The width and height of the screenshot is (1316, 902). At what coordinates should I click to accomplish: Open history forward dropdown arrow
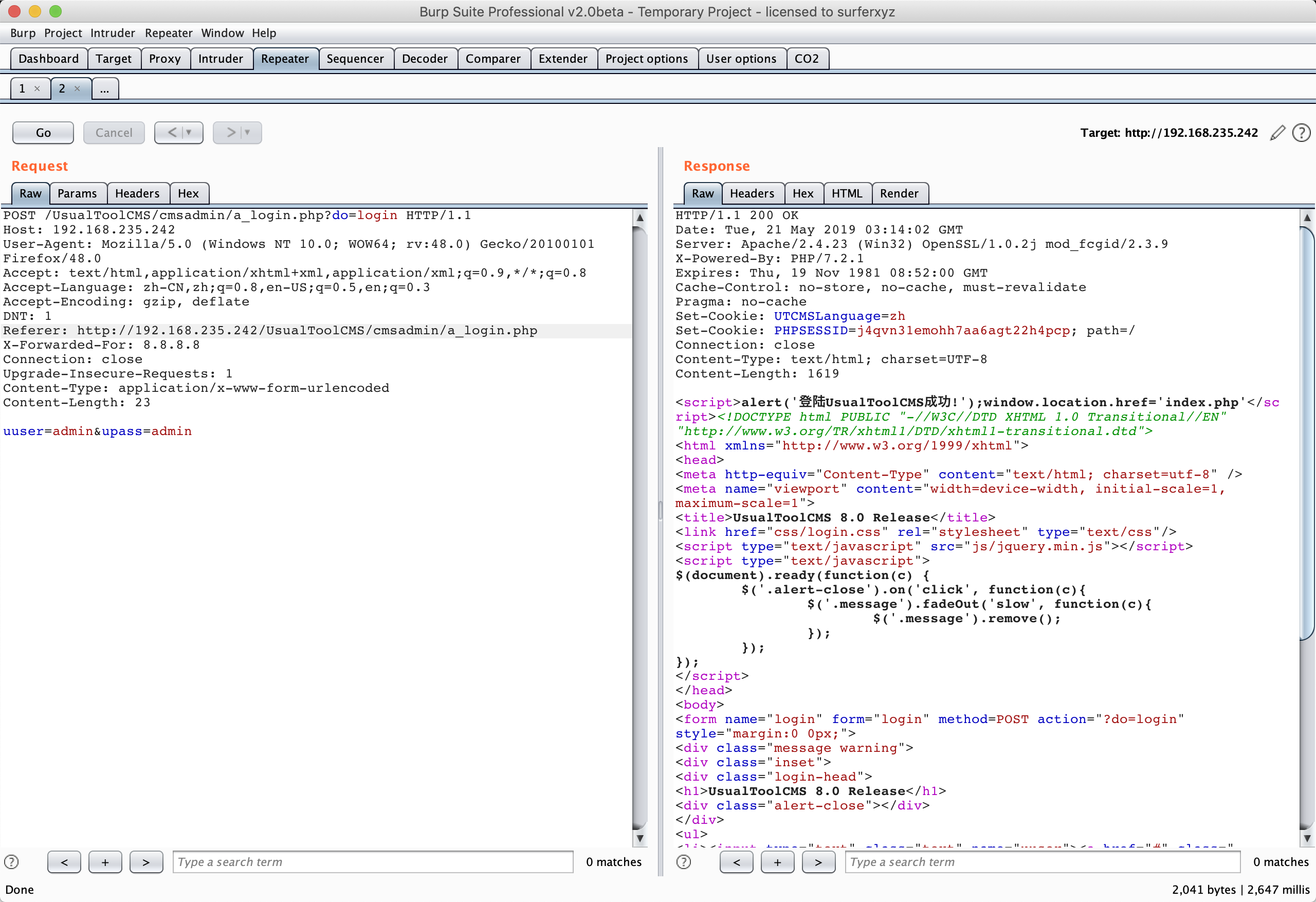247,133
